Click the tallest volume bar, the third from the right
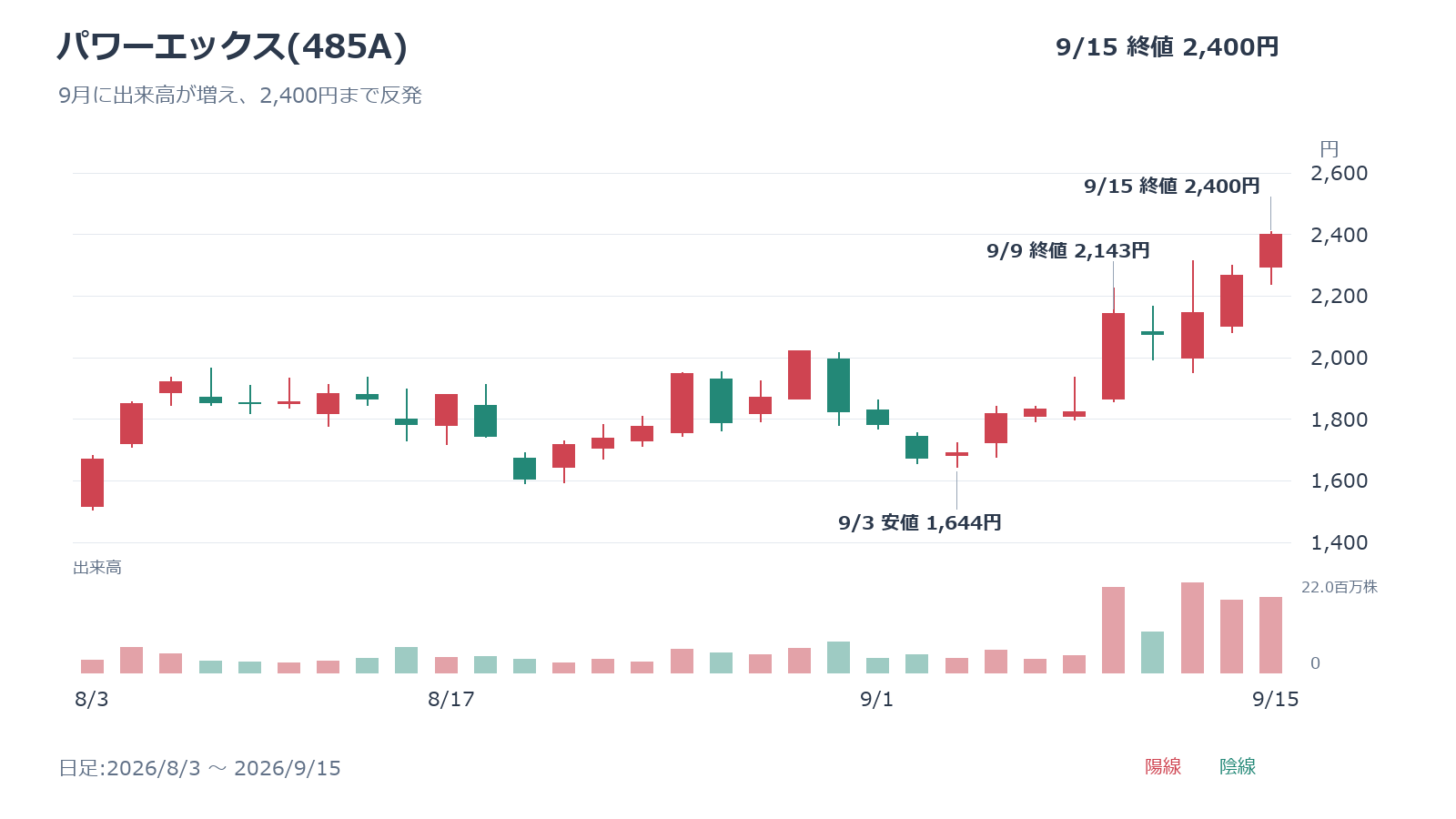The height and width of the screenshot is (819, 1456). 1192,628
